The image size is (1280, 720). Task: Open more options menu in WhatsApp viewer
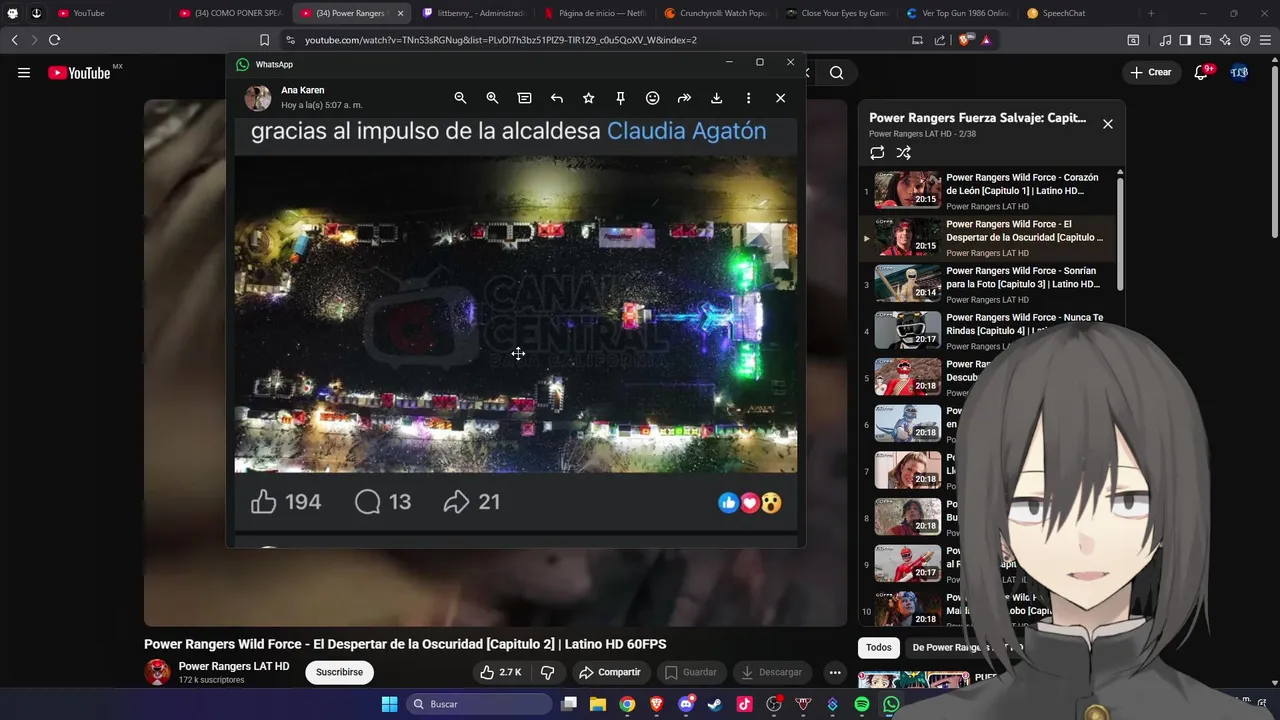pyautogui.click(x=748, y=98)
